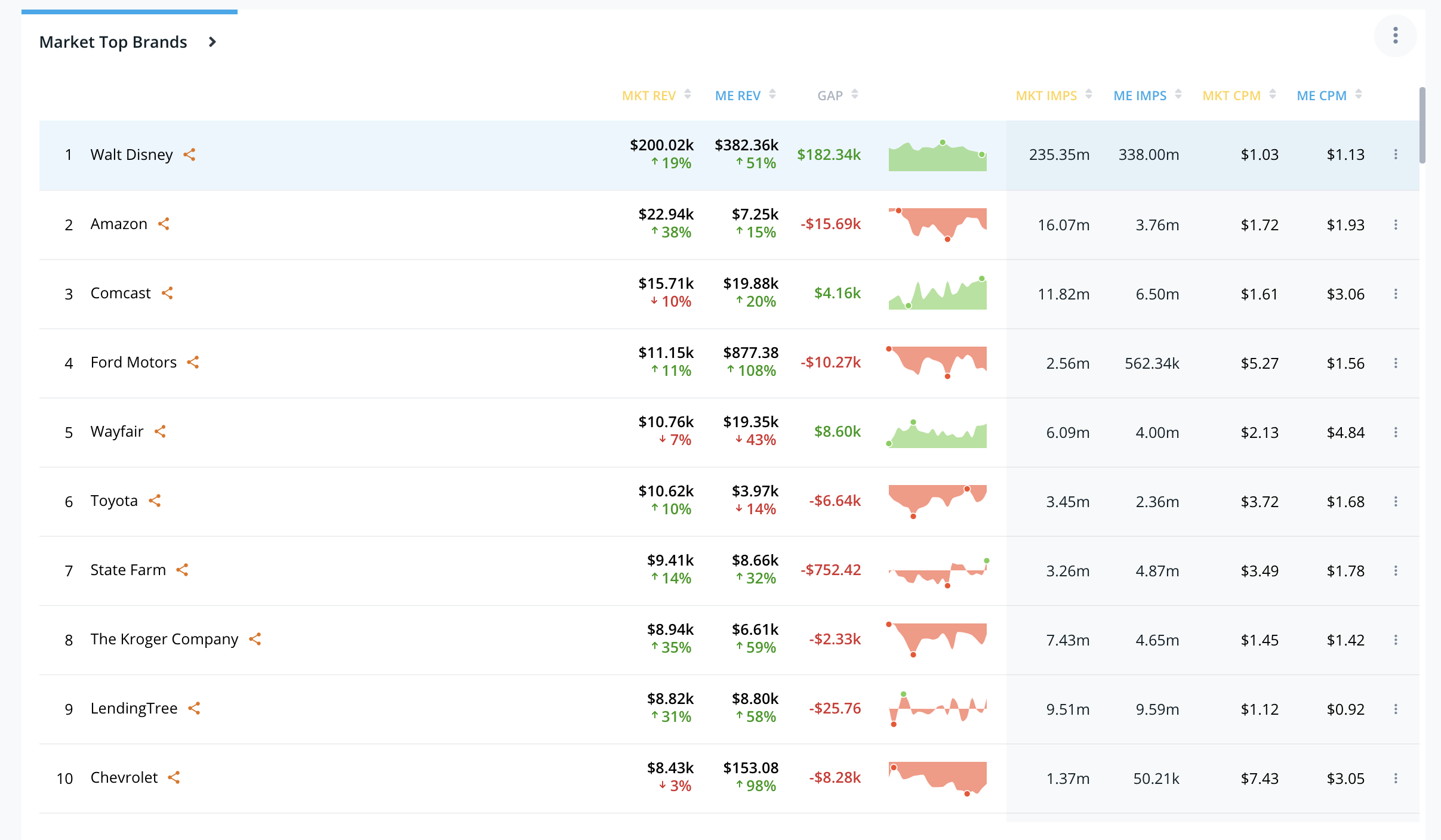Click Ford Motors gap sparkline chart
This screenshot has height=840, width=1441.
pos(937,362)
